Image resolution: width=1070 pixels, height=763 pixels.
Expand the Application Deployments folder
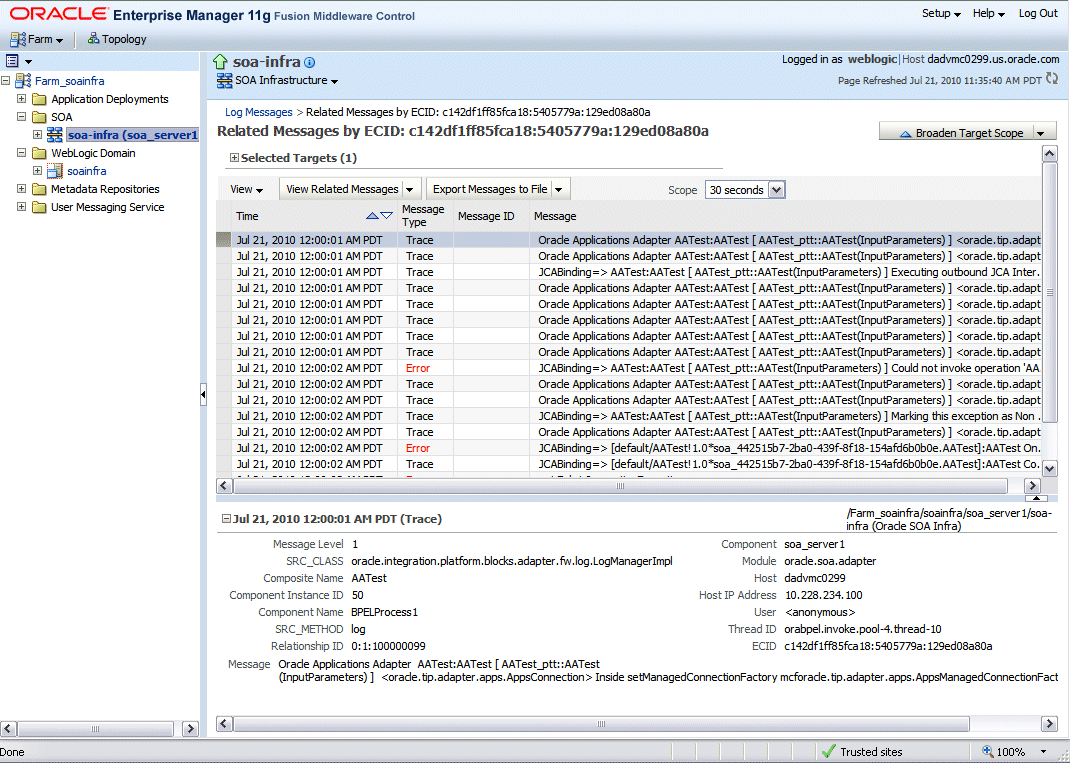[x=22, y=99]
